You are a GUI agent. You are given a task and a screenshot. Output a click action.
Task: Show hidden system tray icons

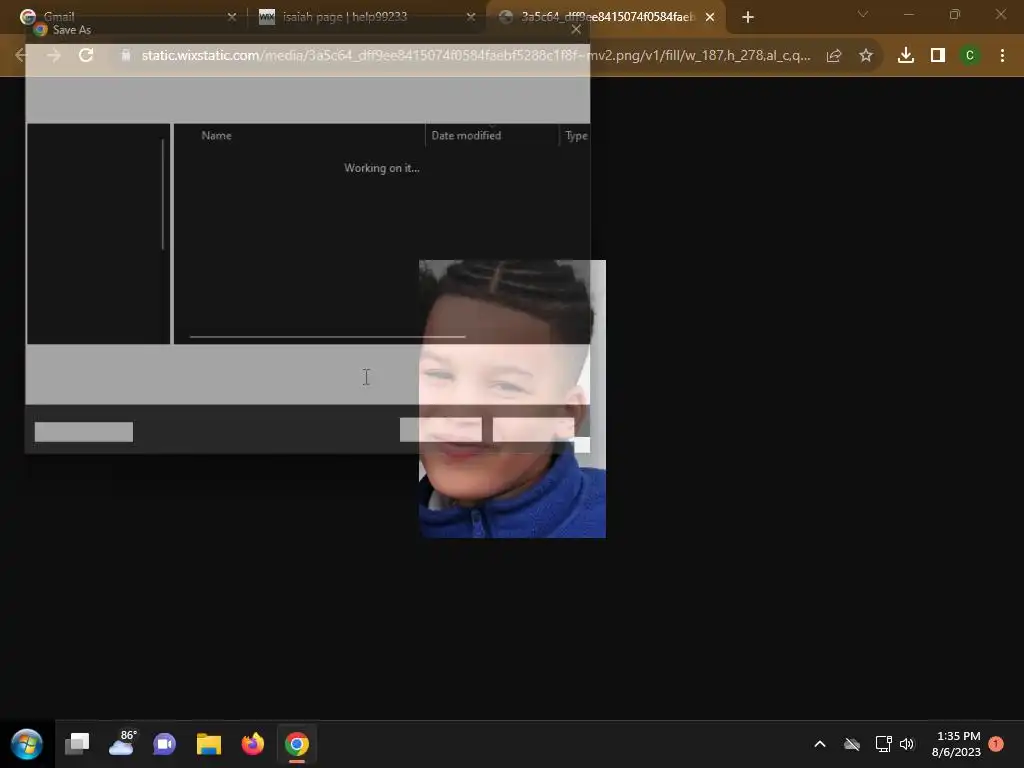coord(820,744)
